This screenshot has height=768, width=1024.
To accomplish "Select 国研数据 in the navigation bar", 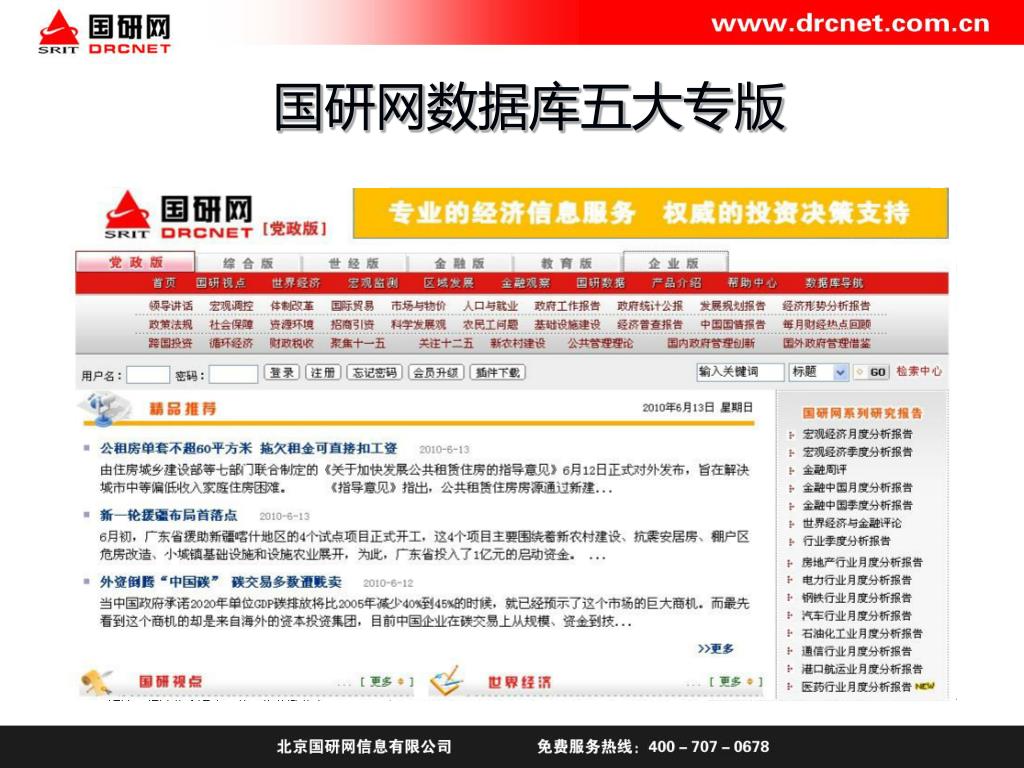I will click(x=601, y=283).
